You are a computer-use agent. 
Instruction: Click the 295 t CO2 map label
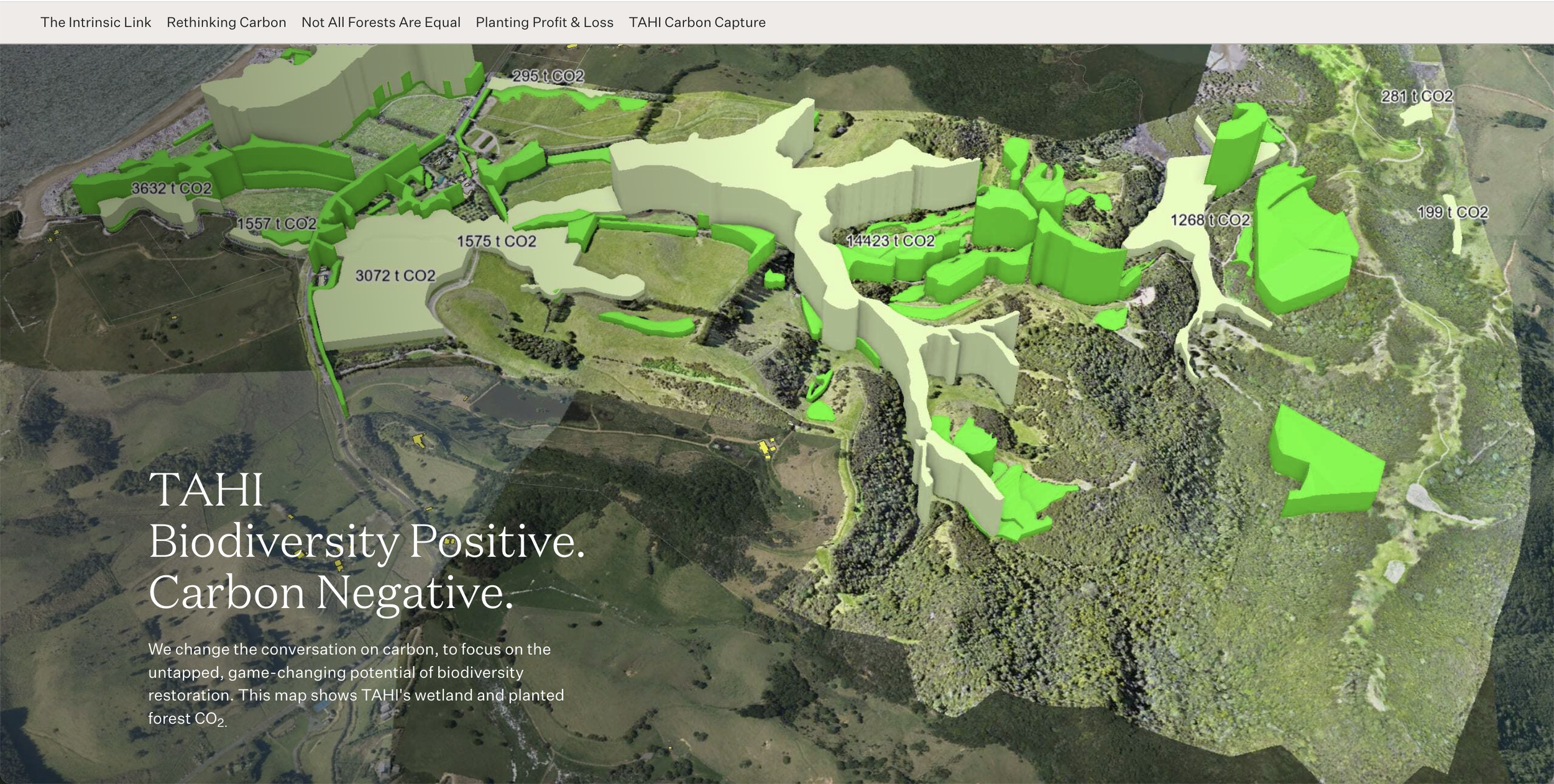(548, 76)
